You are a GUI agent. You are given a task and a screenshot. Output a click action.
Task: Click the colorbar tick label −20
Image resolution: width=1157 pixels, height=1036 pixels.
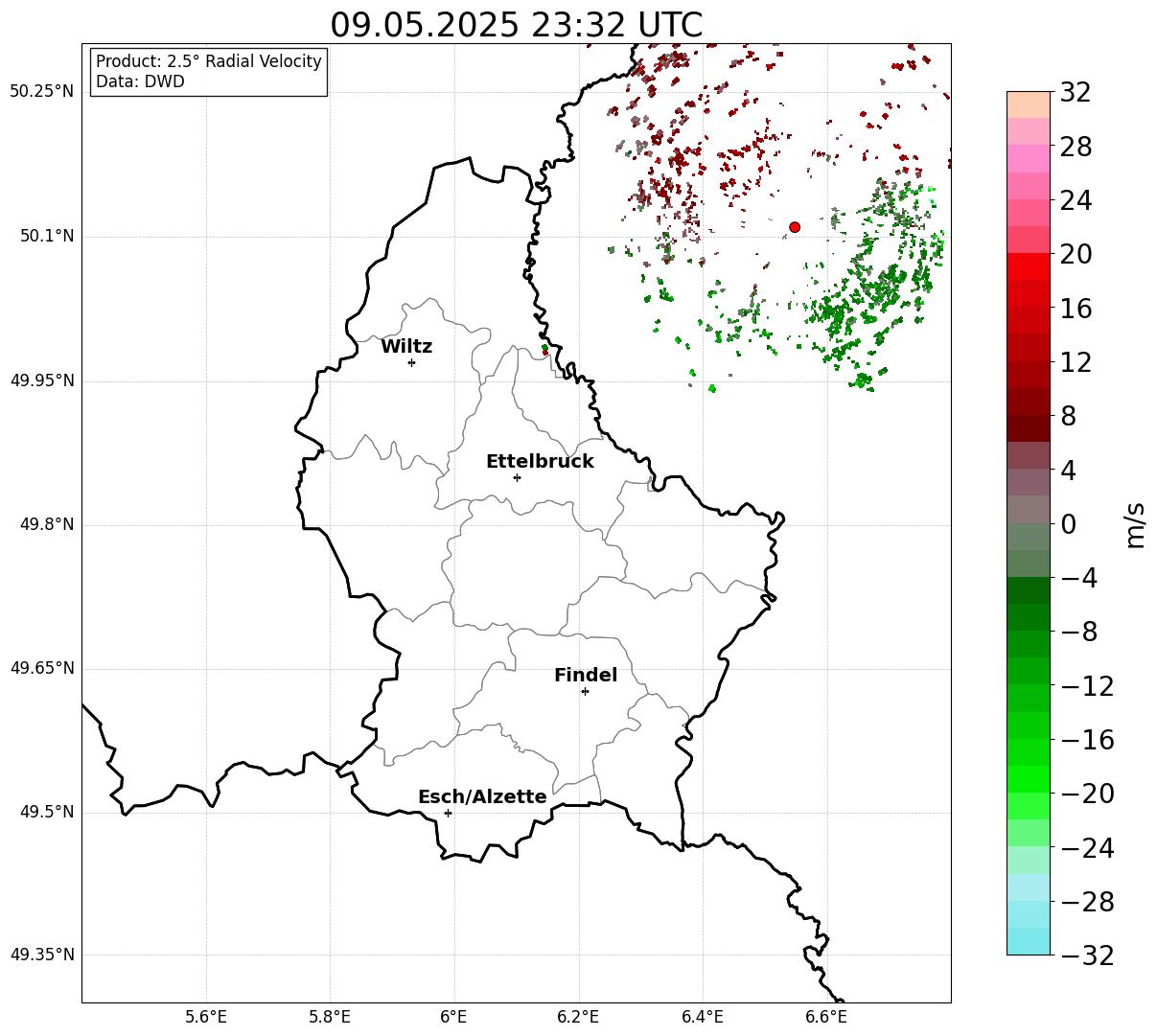pyautogui.click(x=1087, y=794)
